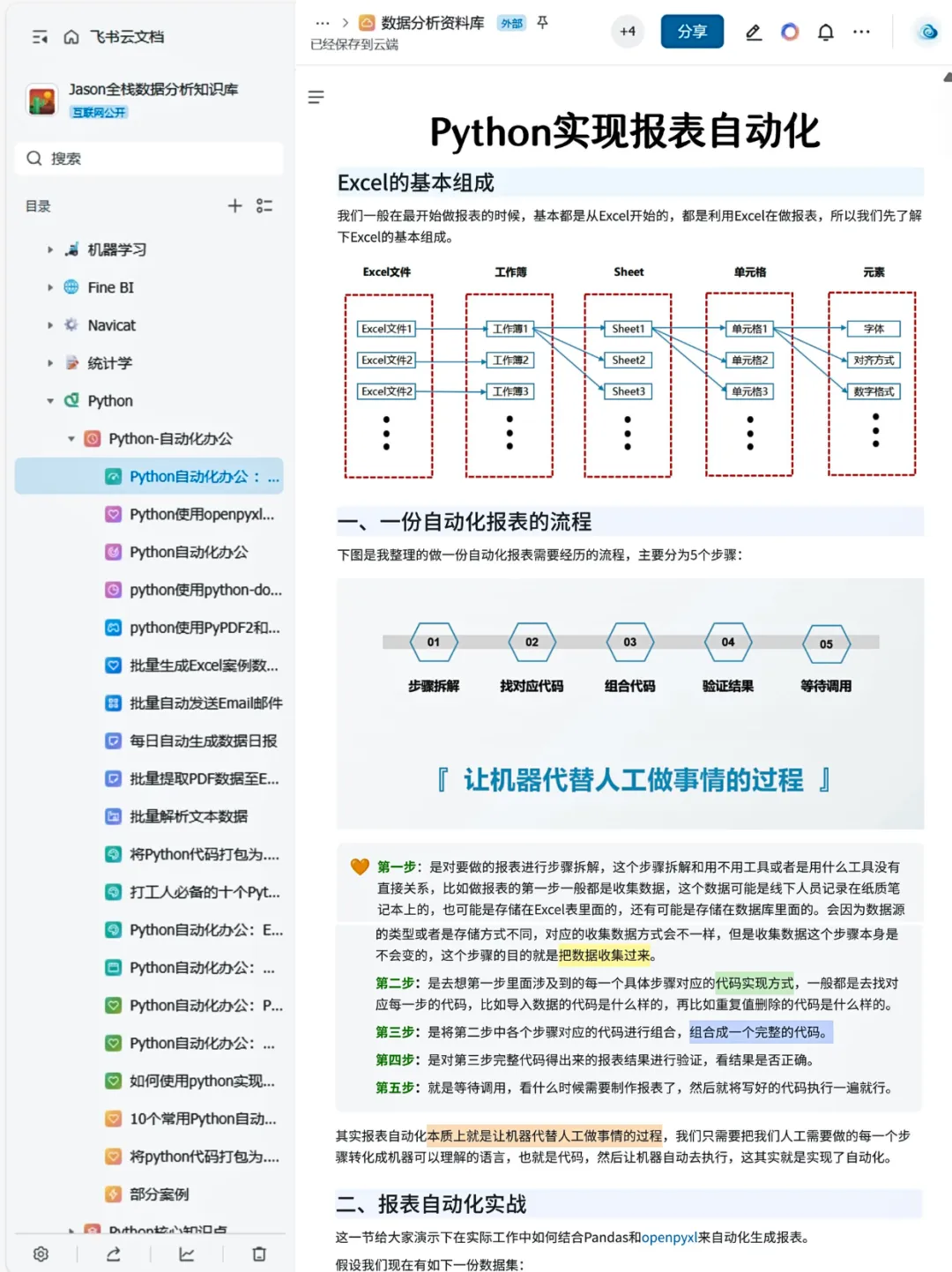Open 数据分析资料库 breadcrumb
Image resolution: width=952 pixels, height=1272 pixels.
pyautogui.click(x=432, y=23)
